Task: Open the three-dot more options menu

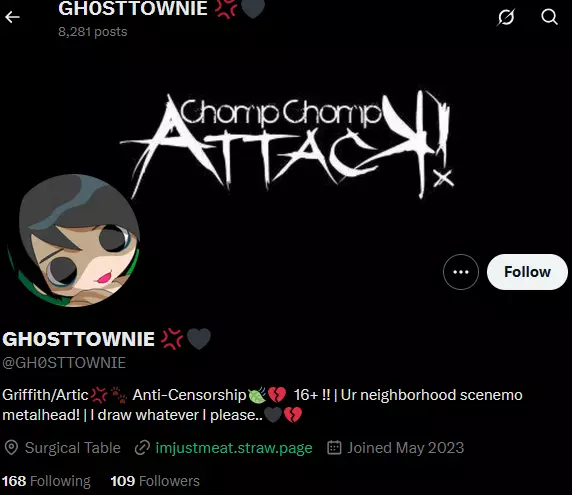Action: pos(461,272)
